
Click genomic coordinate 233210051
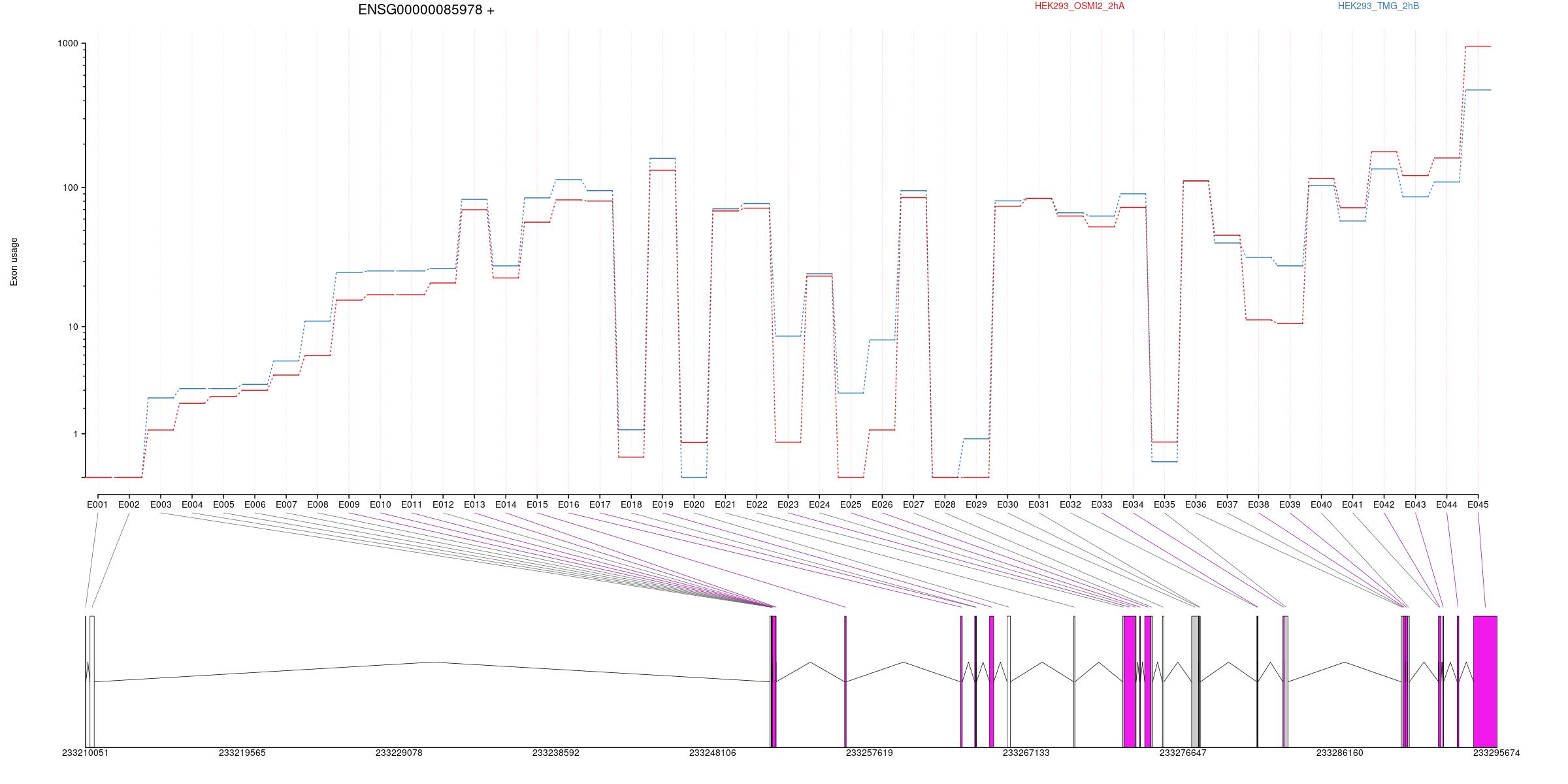(86, 753)
